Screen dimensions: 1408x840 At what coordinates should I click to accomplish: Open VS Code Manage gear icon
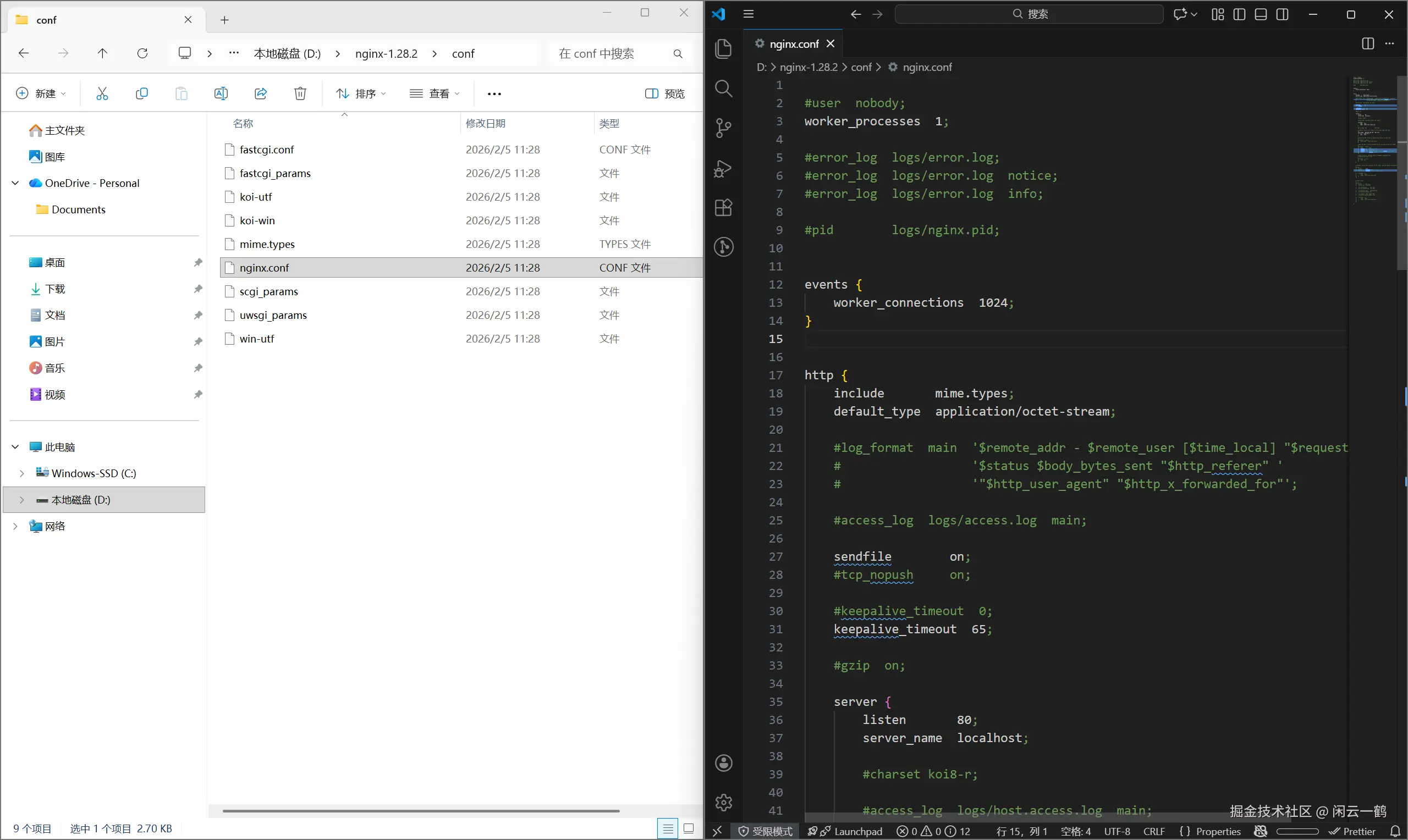click(x=724, y=802)
